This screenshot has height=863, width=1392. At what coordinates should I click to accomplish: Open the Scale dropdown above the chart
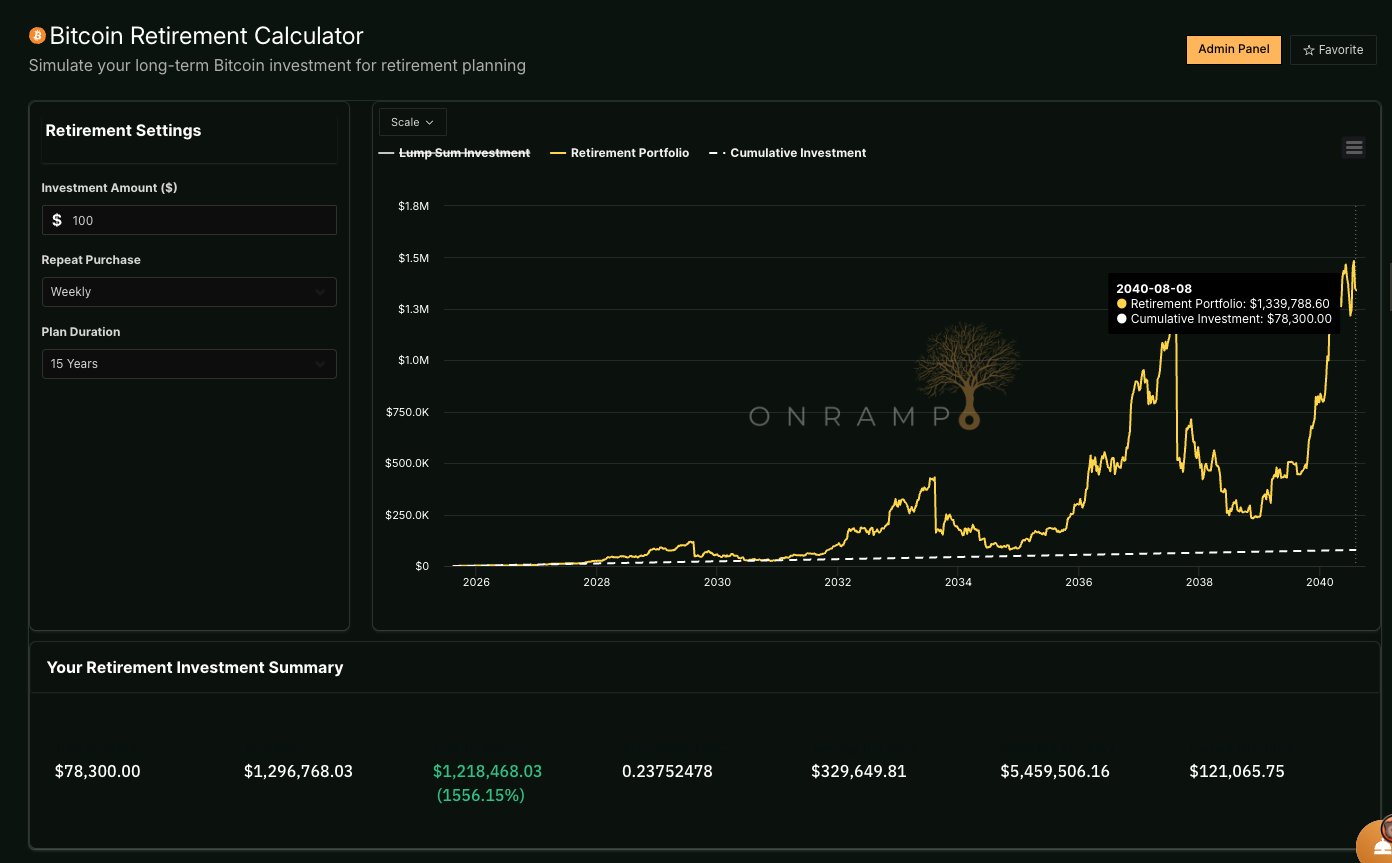(412, 121)
